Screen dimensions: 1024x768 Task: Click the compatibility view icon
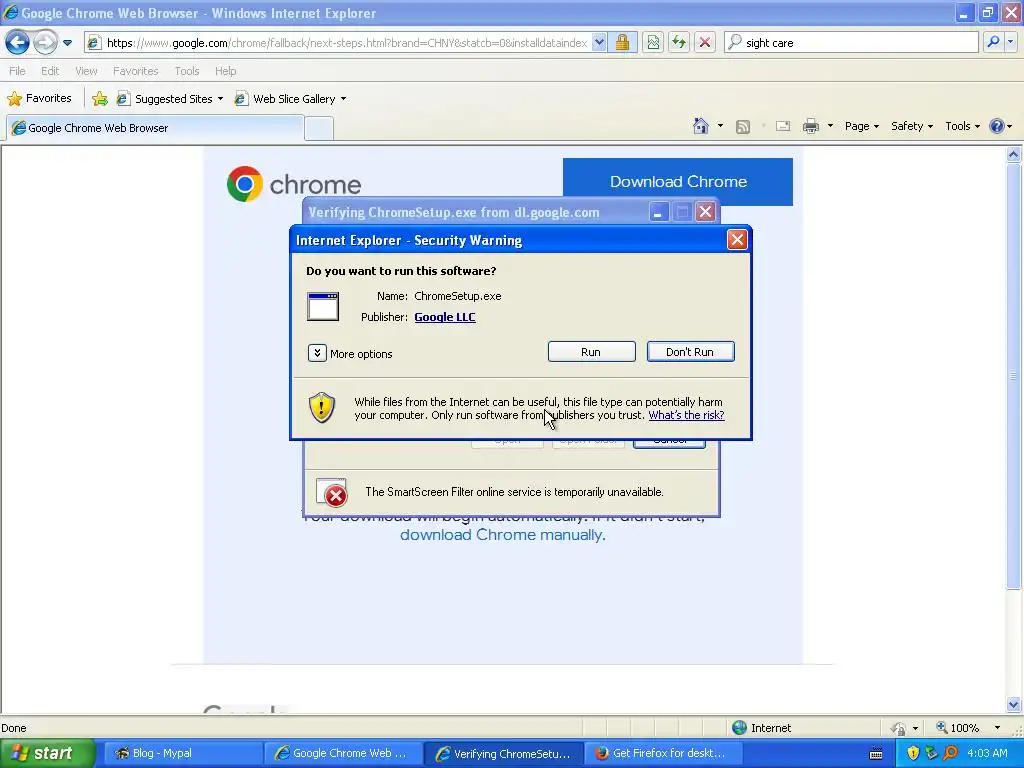[x=652, y=43]
